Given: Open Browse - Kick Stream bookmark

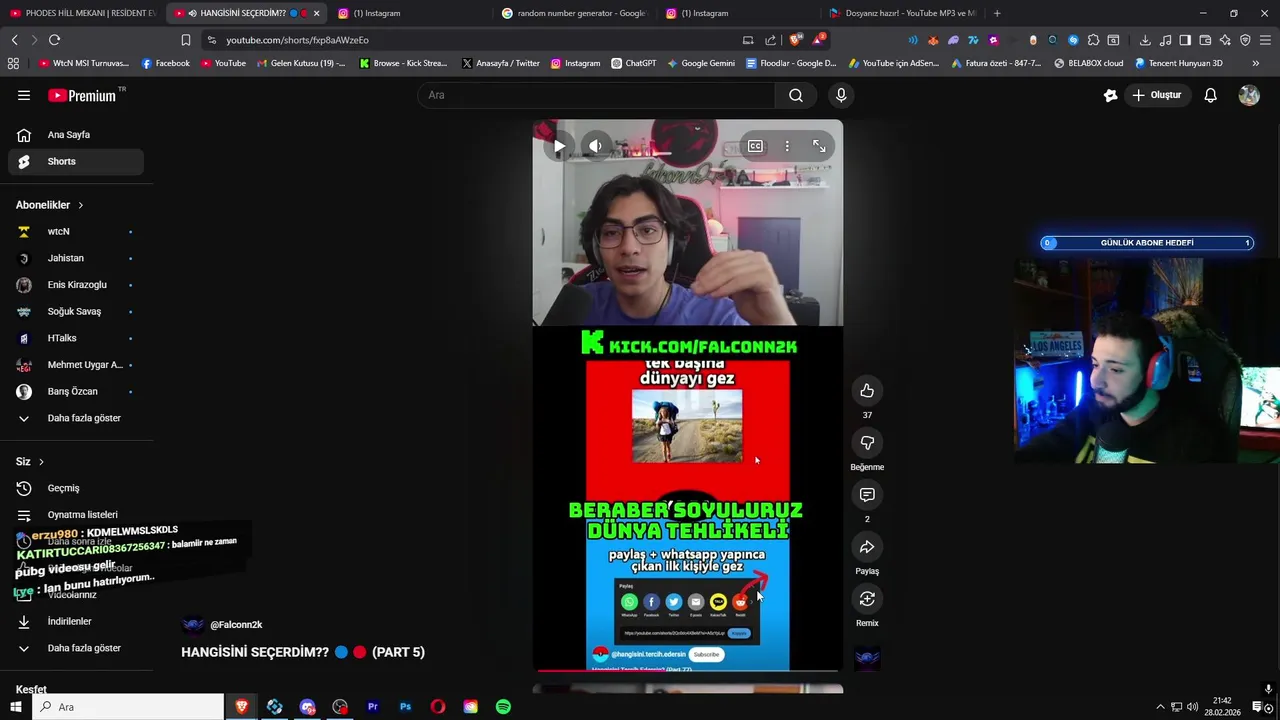Looking at the screenshot, I should (x=404, y=63).
